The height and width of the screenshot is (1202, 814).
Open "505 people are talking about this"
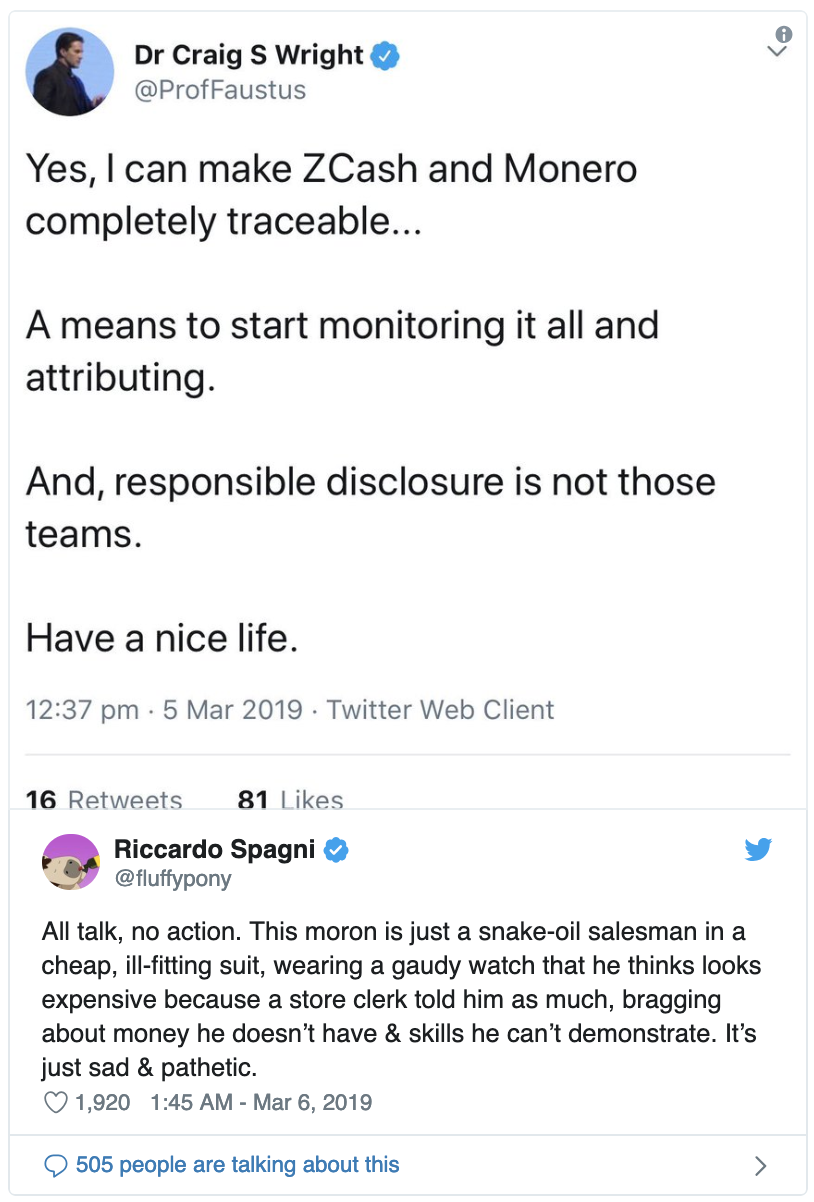coord(237,1165)
